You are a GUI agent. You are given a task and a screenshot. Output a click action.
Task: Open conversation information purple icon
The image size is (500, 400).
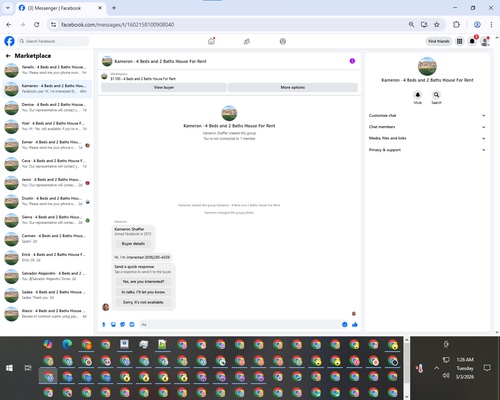coord(352,61)
